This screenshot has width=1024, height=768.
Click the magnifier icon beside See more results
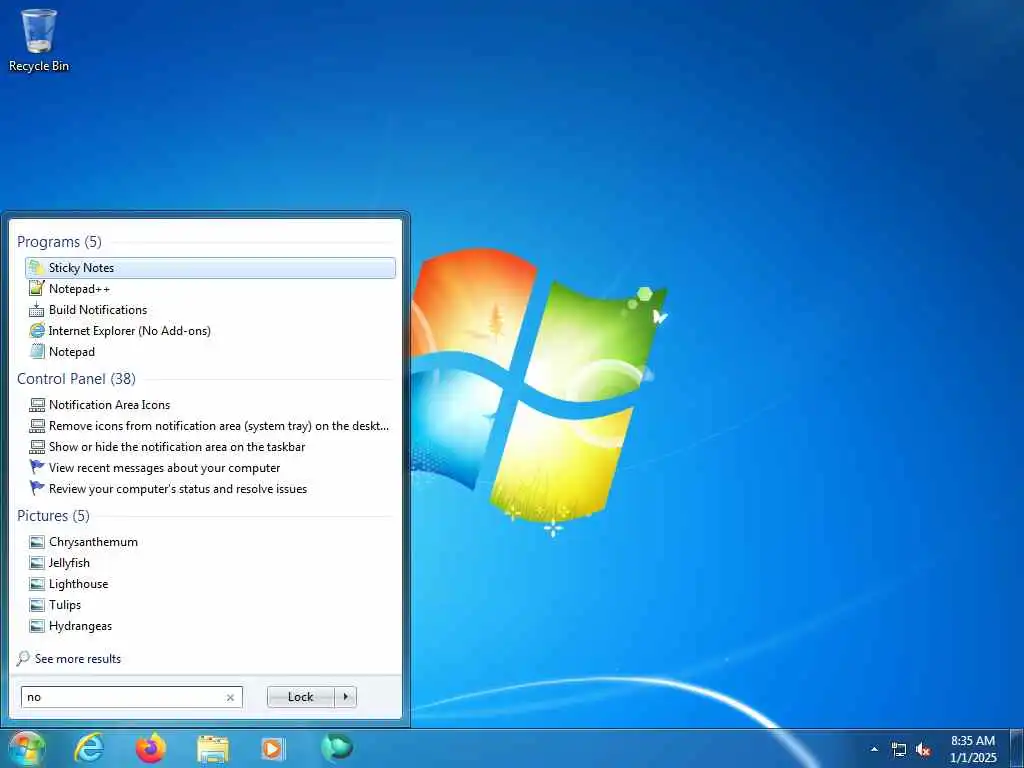click(x=23, y=658)
